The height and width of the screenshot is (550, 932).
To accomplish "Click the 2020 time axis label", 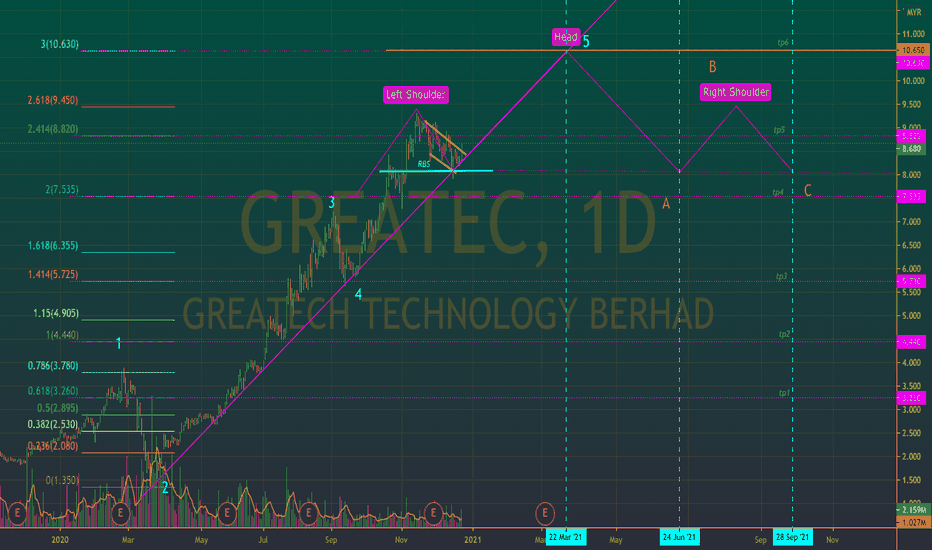I will pos(60,540).
